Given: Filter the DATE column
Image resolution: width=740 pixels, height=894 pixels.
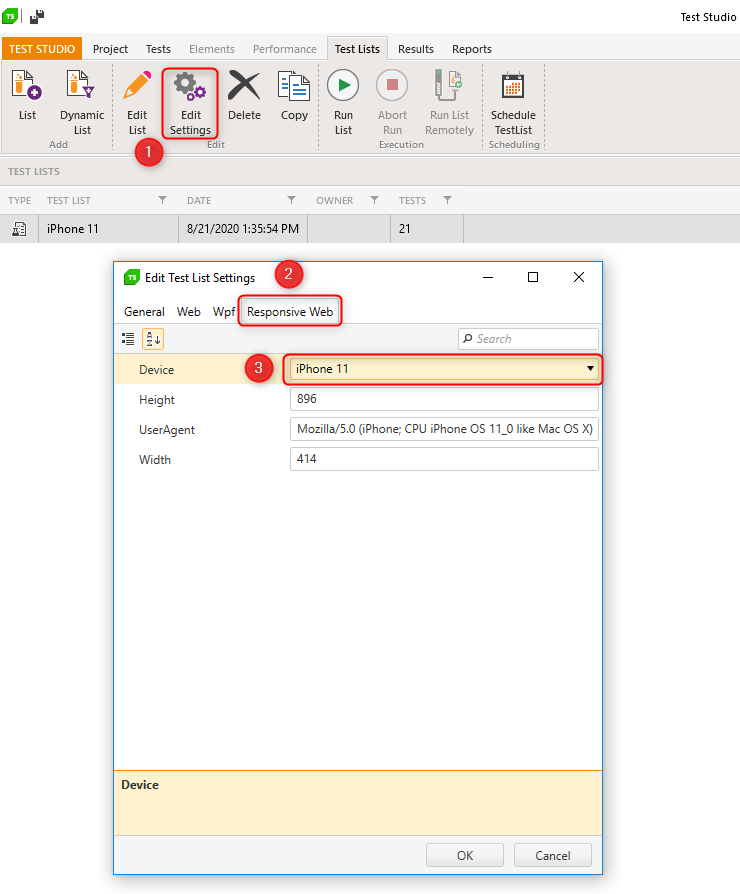Looking at the screenshot, I should (x=291, y=200).
